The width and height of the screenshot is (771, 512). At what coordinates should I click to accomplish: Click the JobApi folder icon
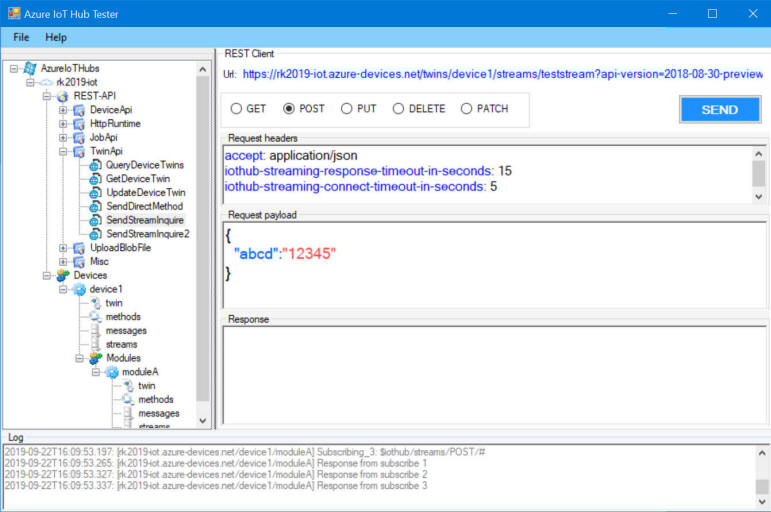point(79,138)
